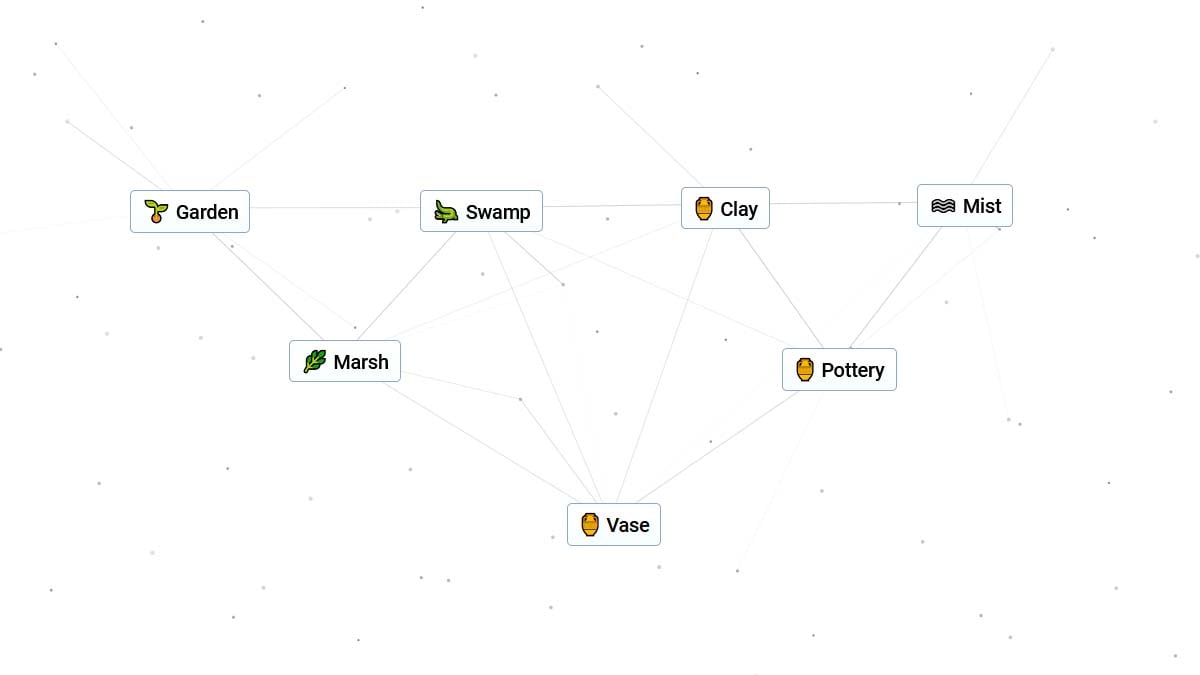
Task: Click the crocodile icon on Swamp
Action: click(446, 211)
